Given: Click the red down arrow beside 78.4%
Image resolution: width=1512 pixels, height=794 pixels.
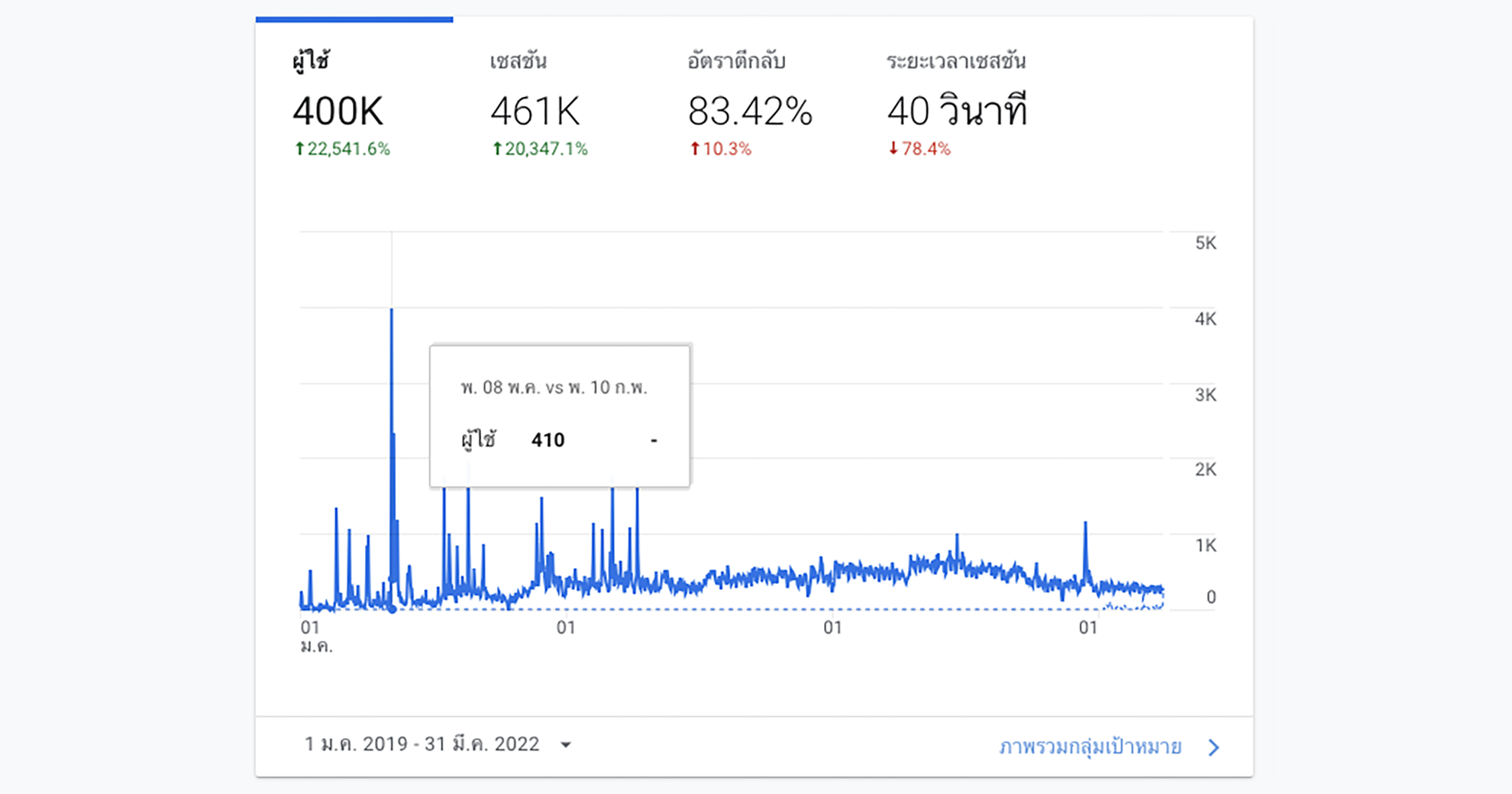Looking at the screenshot, I should (893, 149).
